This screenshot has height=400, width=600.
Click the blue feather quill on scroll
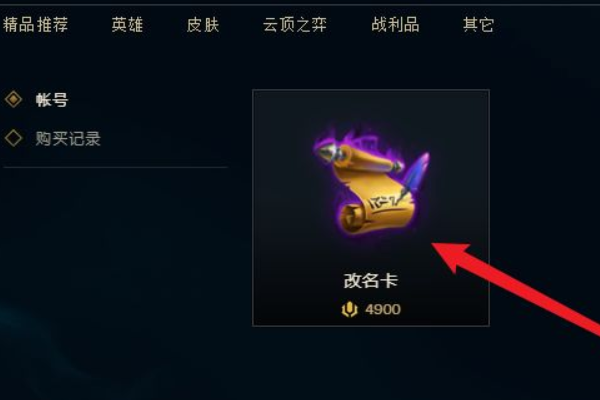(x=416, y=174)
